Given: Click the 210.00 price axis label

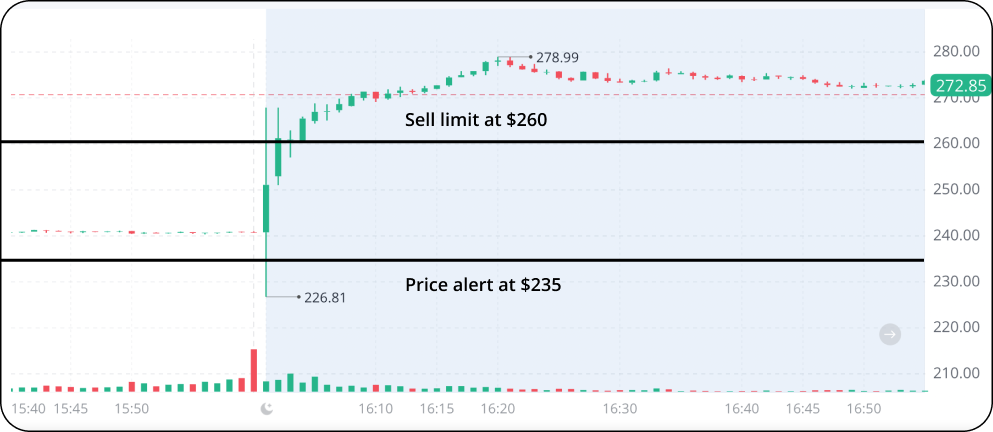Looking at the screenshot, I should (x=955, y=373).
